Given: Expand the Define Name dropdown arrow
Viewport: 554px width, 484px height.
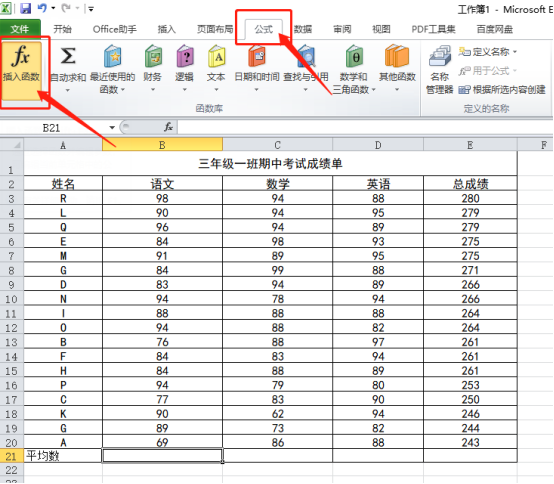Looking at the screenshot, I should coord(515,52).
